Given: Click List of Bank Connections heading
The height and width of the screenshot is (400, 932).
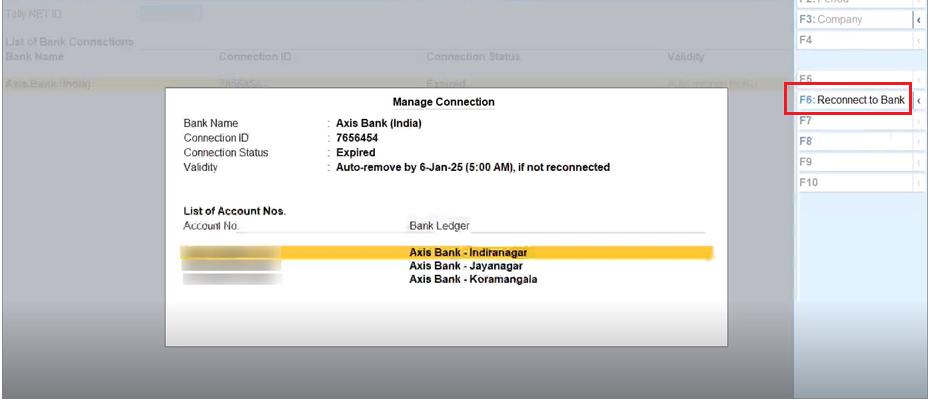Looking at the screenshot, I should coord(70,42).
